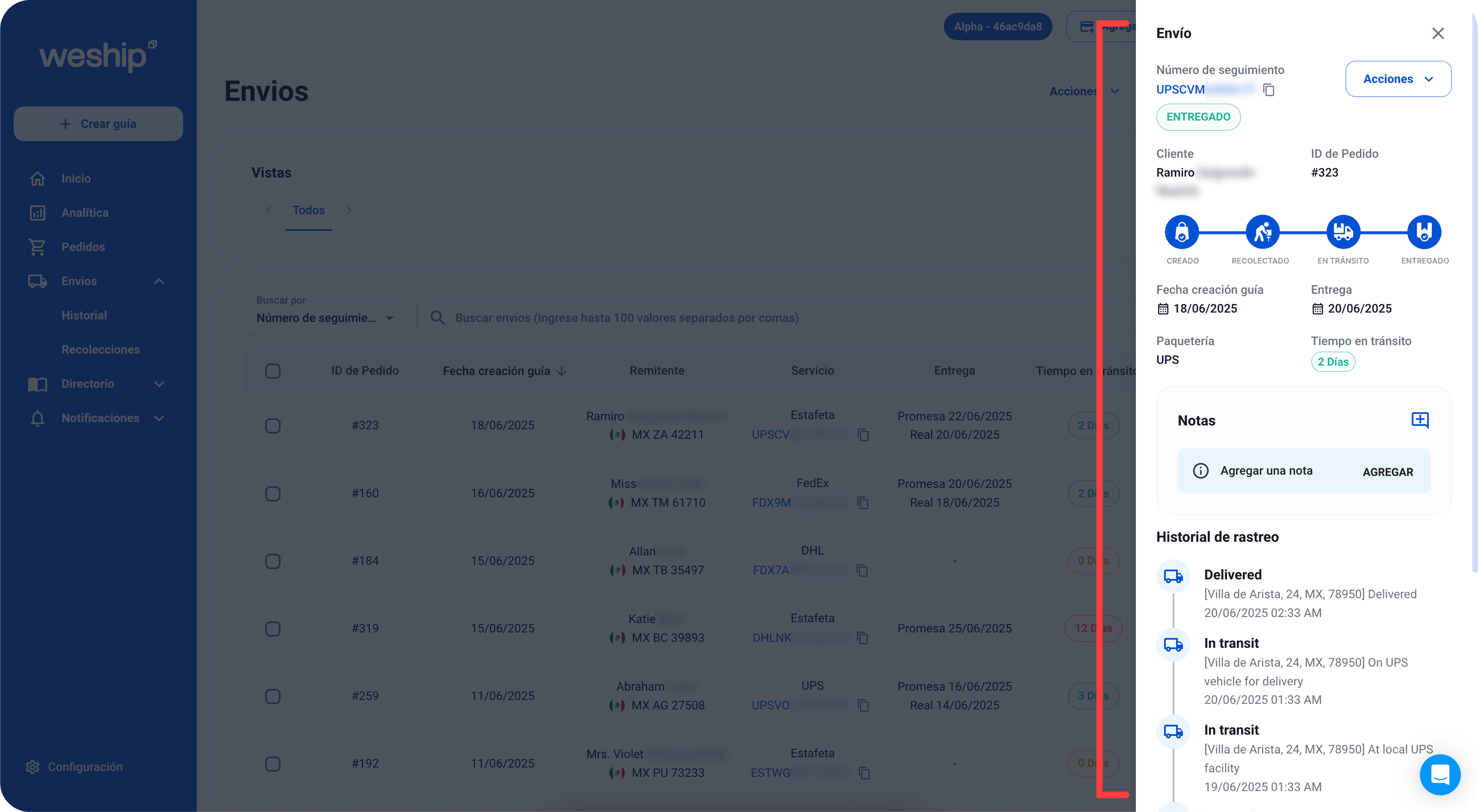Click the 2 Días transit badge in panel
Screen dimensions: 1478x812
click(x=1333, y=361)
